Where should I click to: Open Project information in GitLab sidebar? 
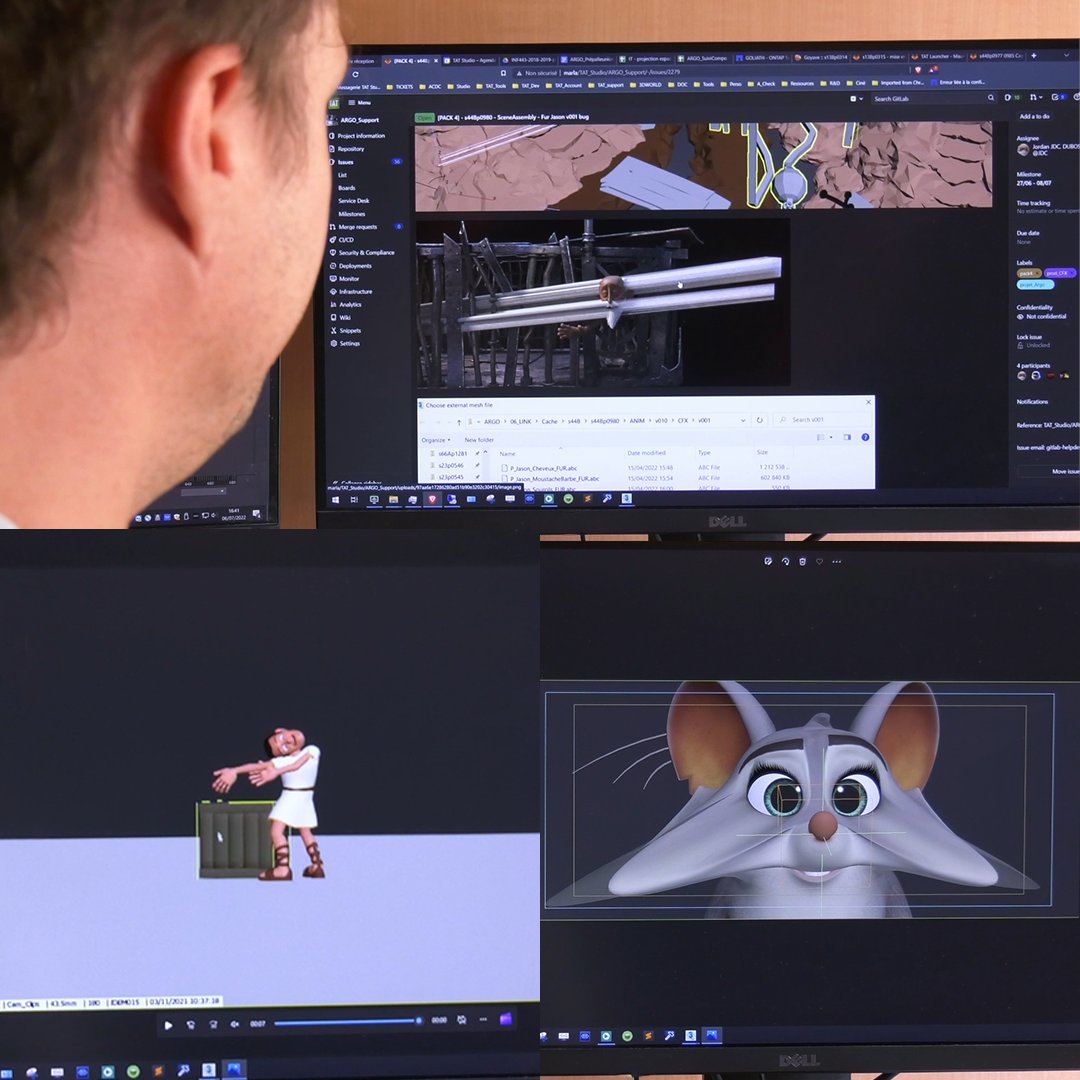(x=357, y=136)
